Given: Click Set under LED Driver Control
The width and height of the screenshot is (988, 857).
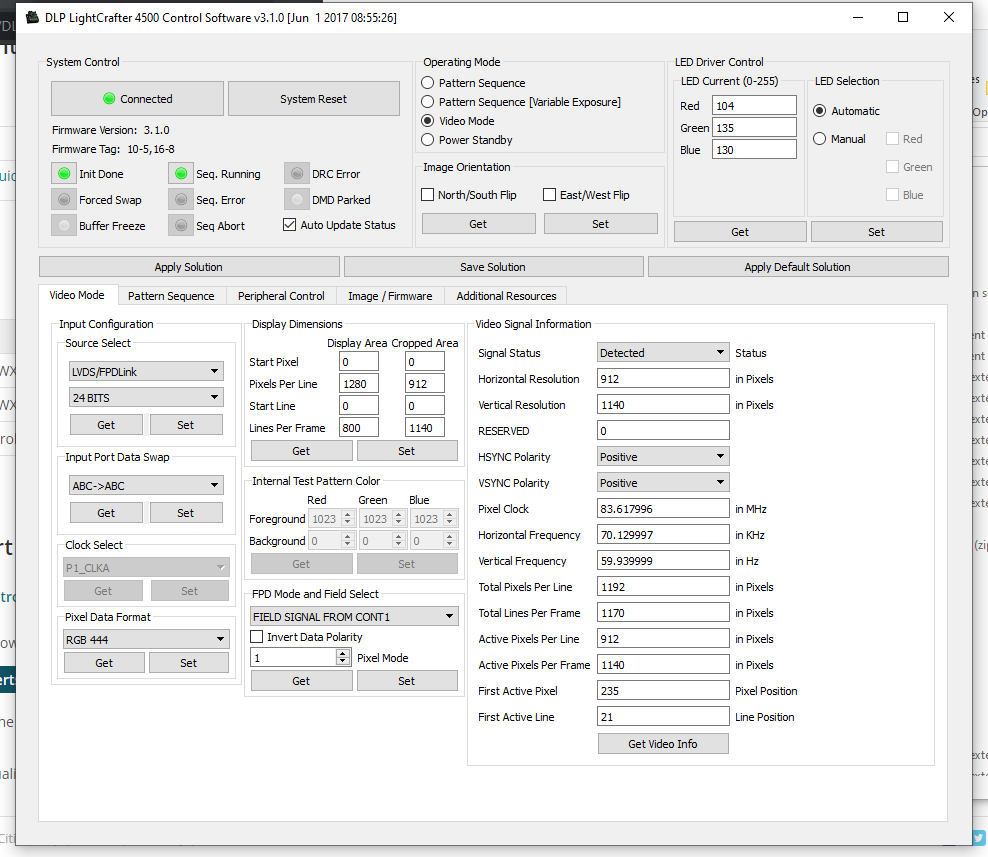Looking at the screenshot, I should pyautogui.click(x=876, y=231).
